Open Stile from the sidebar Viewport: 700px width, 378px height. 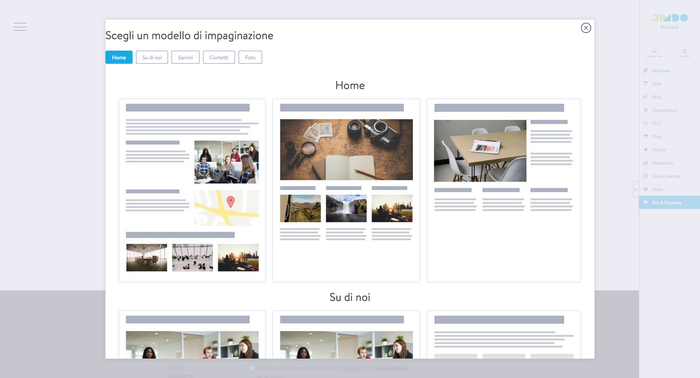tap(669, 83)
